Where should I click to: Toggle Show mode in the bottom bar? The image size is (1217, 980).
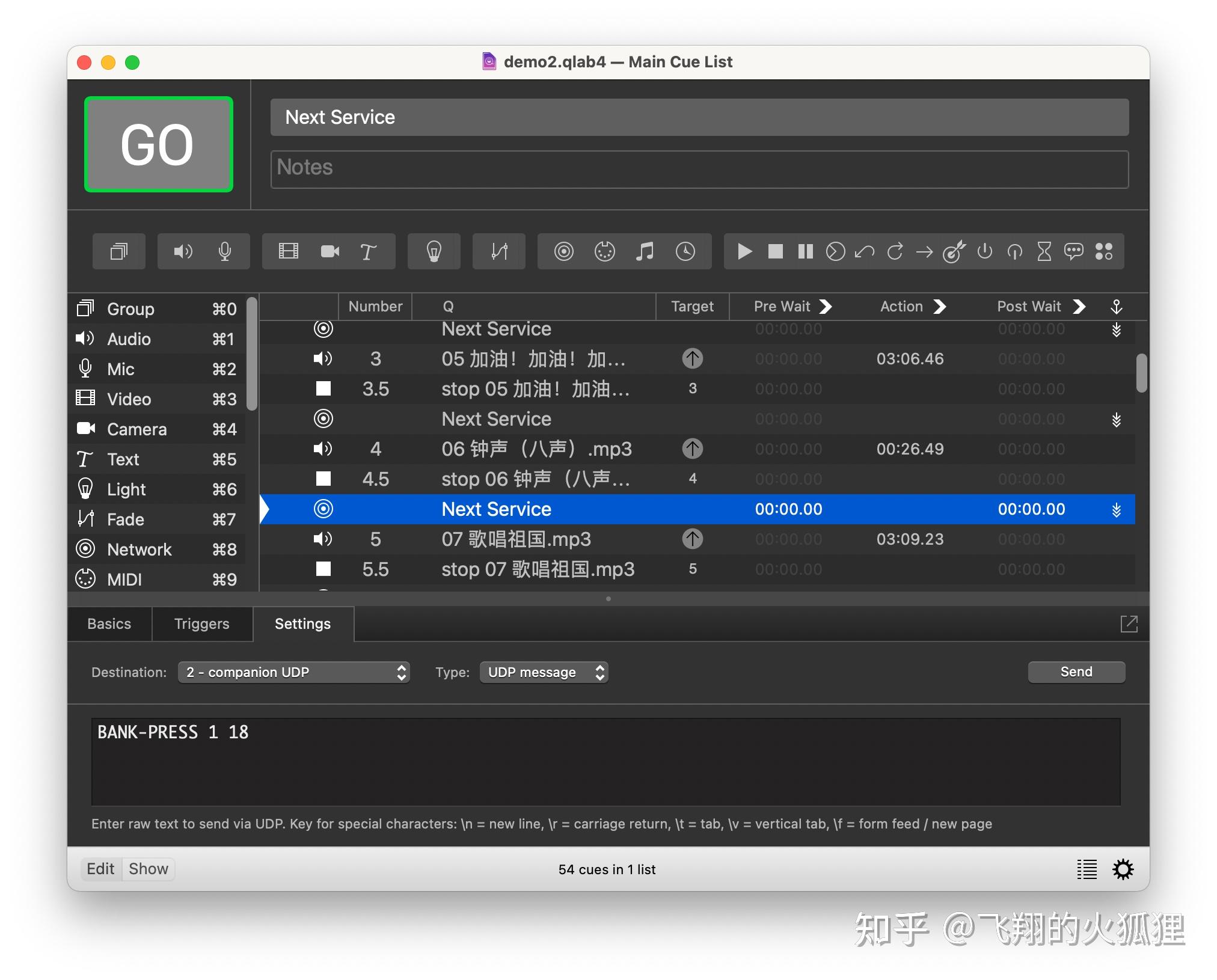tap(148, 869)
